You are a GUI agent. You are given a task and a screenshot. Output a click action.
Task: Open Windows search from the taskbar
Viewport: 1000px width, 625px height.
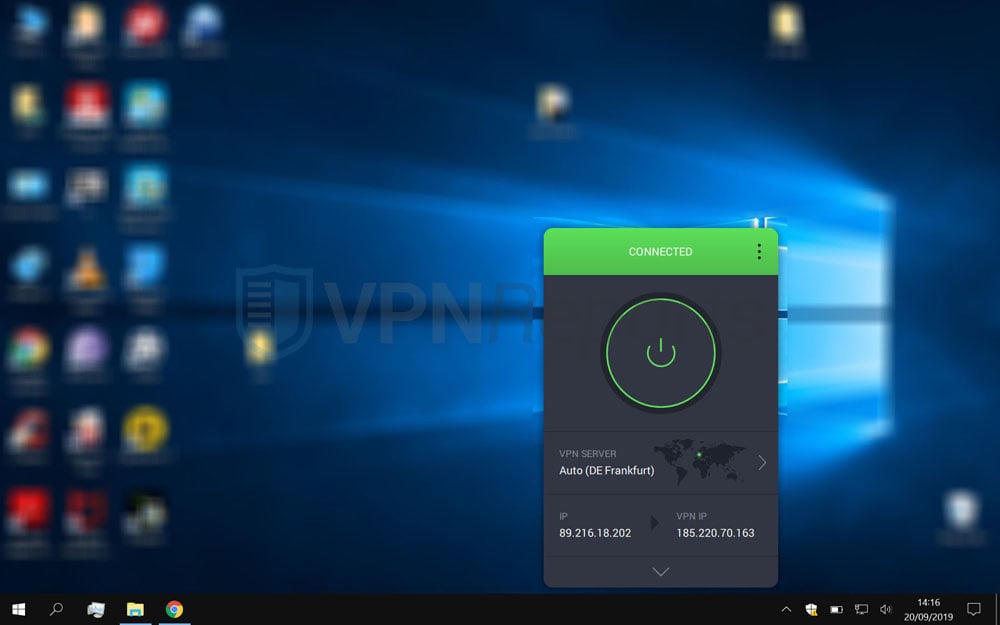57,609
